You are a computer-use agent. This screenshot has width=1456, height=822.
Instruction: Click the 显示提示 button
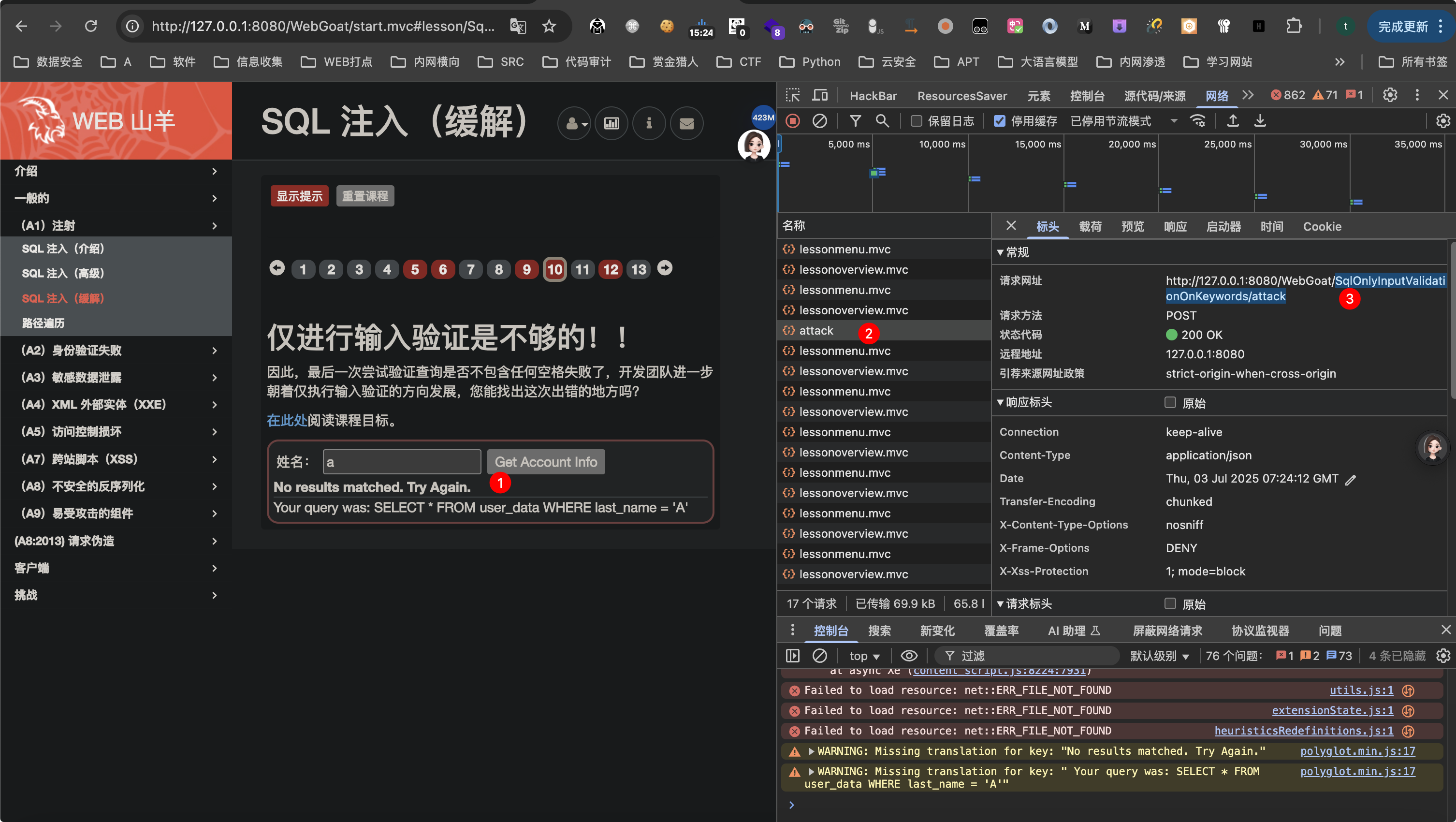click(x=299, y=196)
